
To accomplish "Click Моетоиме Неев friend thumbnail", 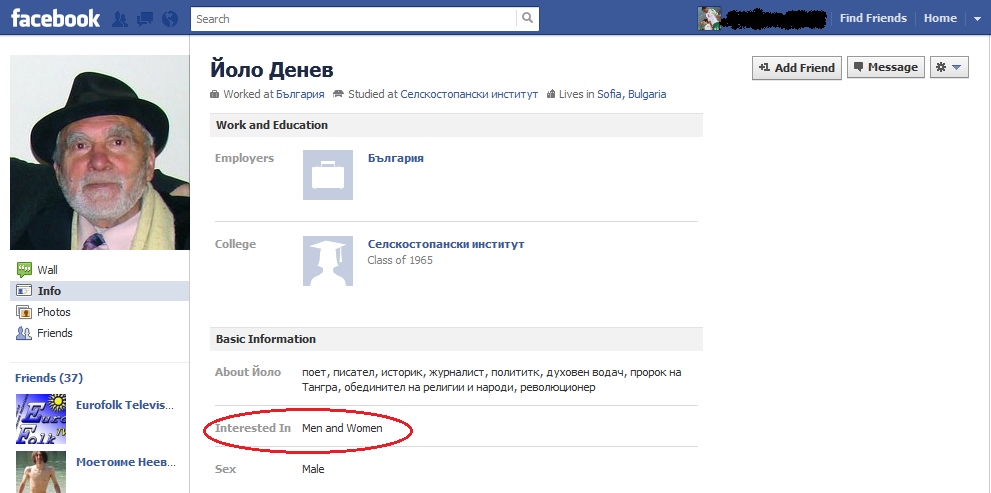I will tap(41, 472).
